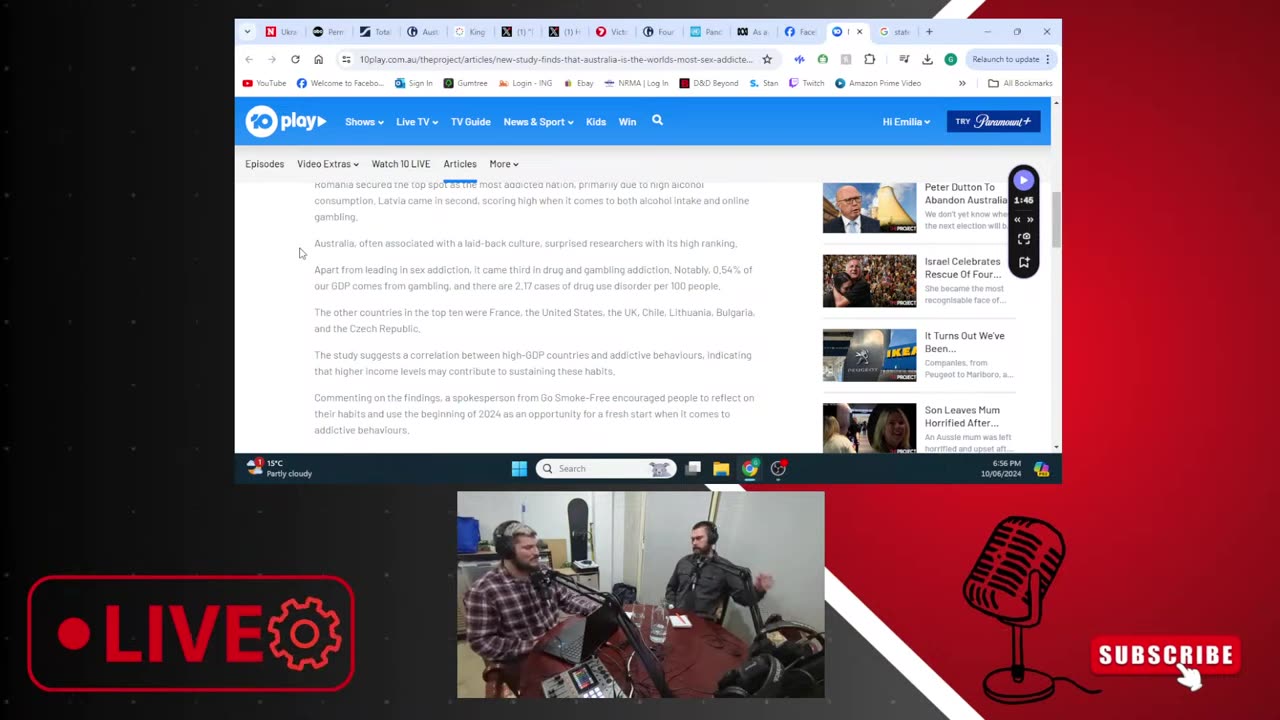Open the Copilot icon in system tray
Image resolution: width=1280 pixels, height=720 pixels.
point(1041,469)
